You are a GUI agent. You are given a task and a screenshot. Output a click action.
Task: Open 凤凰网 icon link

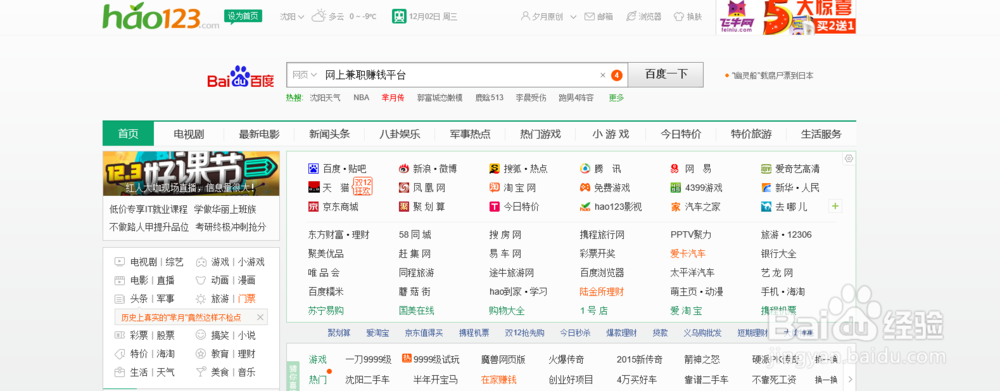[x=404, y=188]
